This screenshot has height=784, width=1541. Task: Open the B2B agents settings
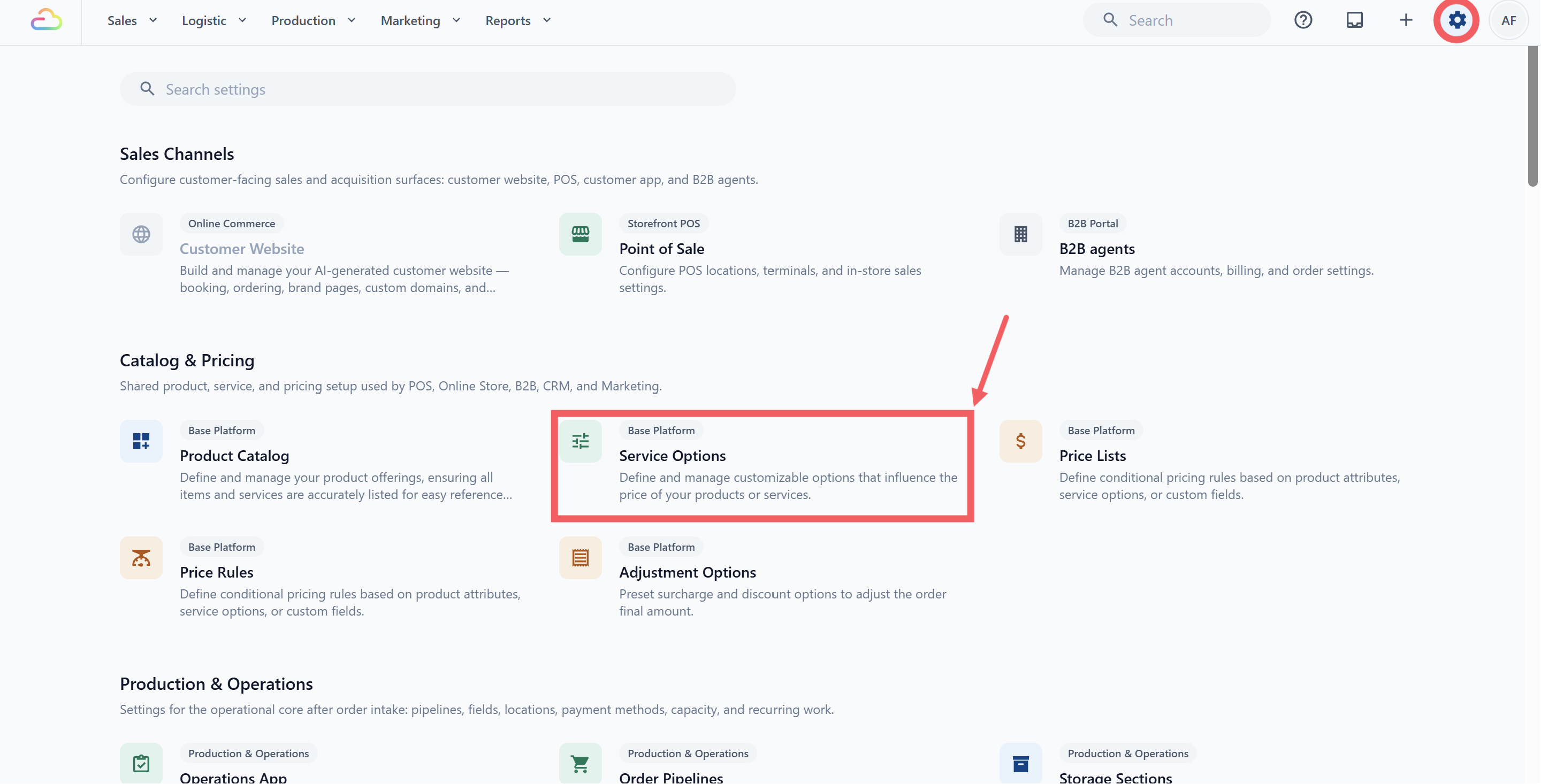[x=1096, y=249]
